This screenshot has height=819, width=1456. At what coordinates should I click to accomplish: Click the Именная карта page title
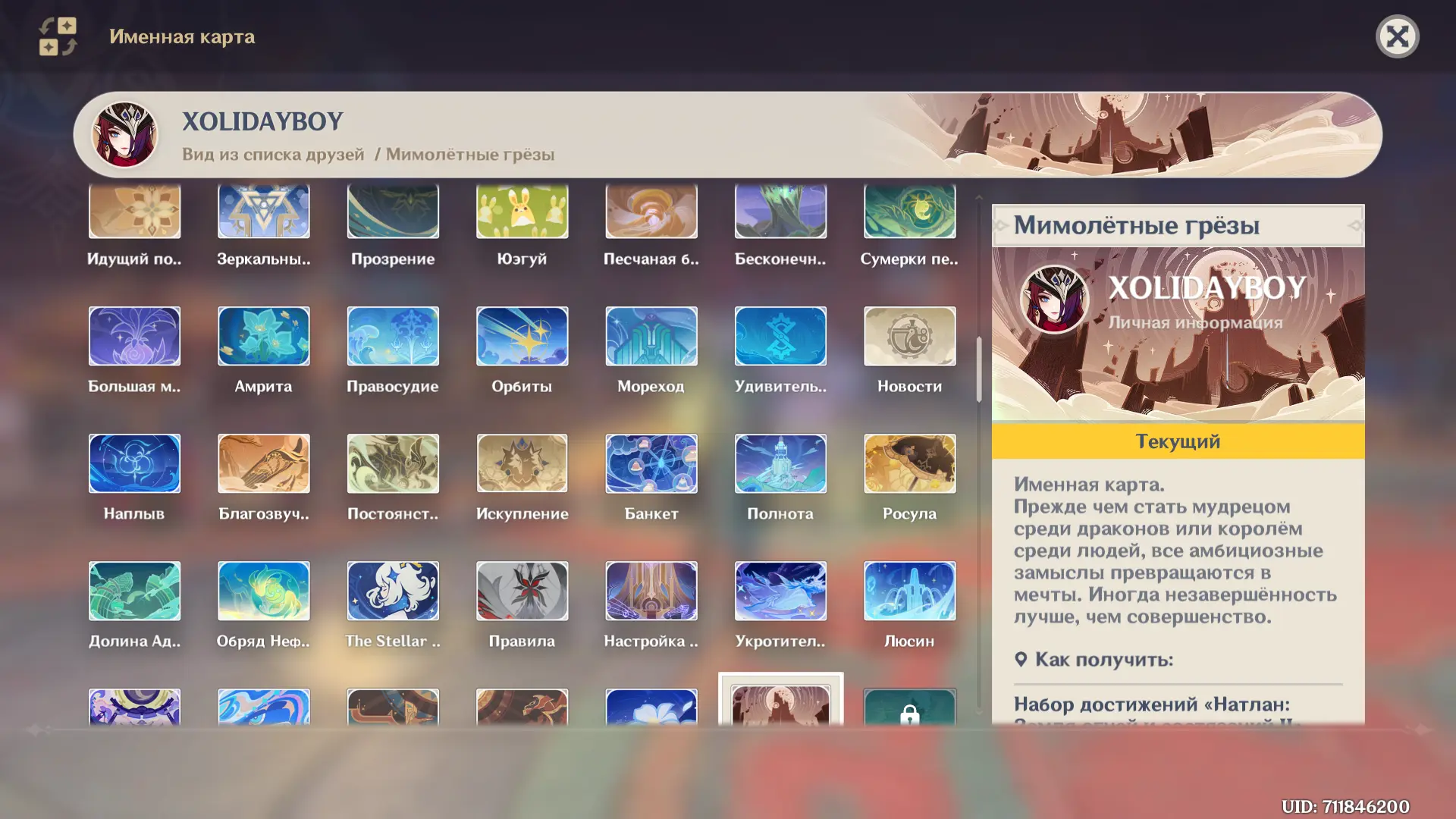[x=182, y=36]
